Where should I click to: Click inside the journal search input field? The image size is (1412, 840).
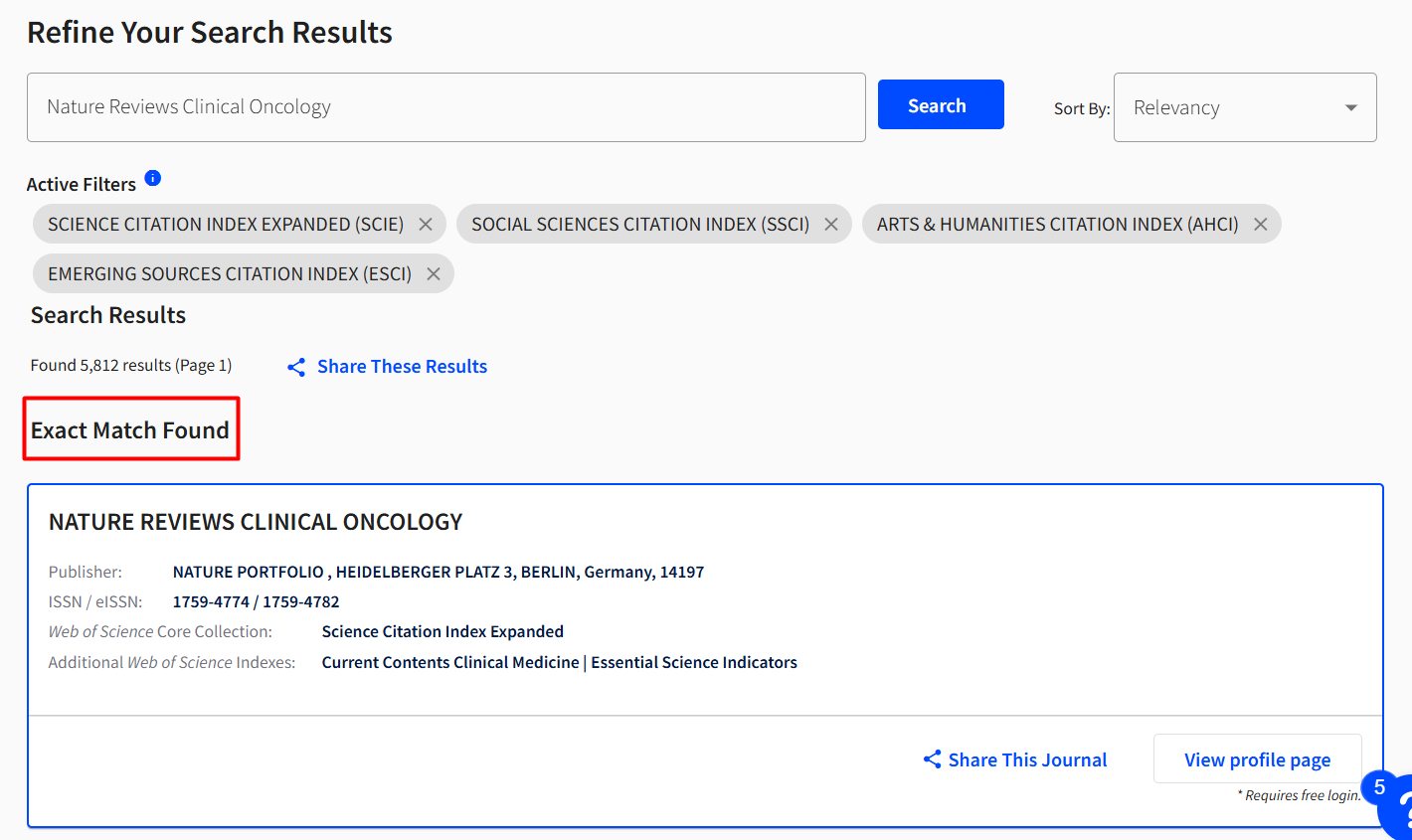(445, 107)
